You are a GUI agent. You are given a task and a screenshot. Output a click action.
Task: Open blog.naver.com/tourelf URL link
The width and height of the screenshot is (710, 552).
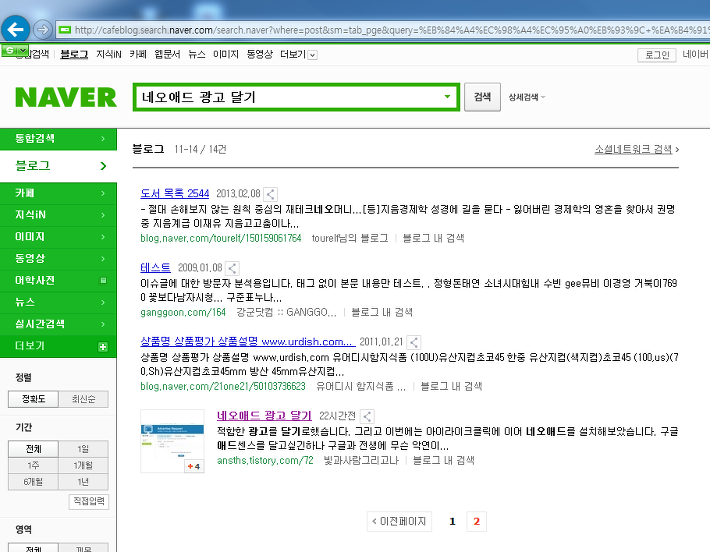221,238
